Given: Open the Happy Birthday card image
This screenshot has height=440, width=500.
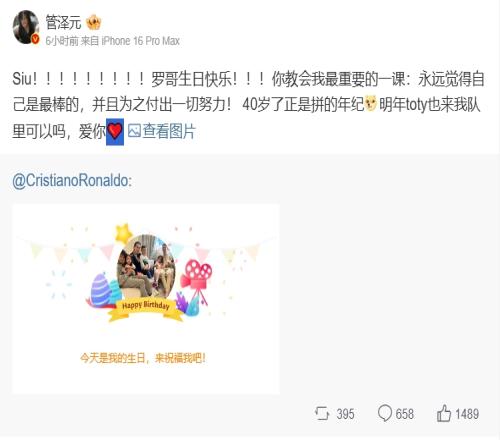Looking at the screenshot, I should [146, 299].
